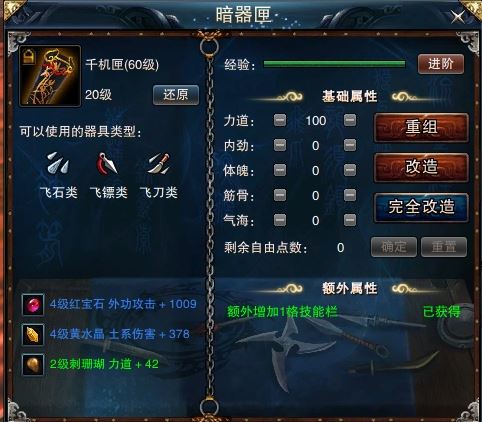
Task: Decrease 力道 with left minus button
Action: coord(280,120)
